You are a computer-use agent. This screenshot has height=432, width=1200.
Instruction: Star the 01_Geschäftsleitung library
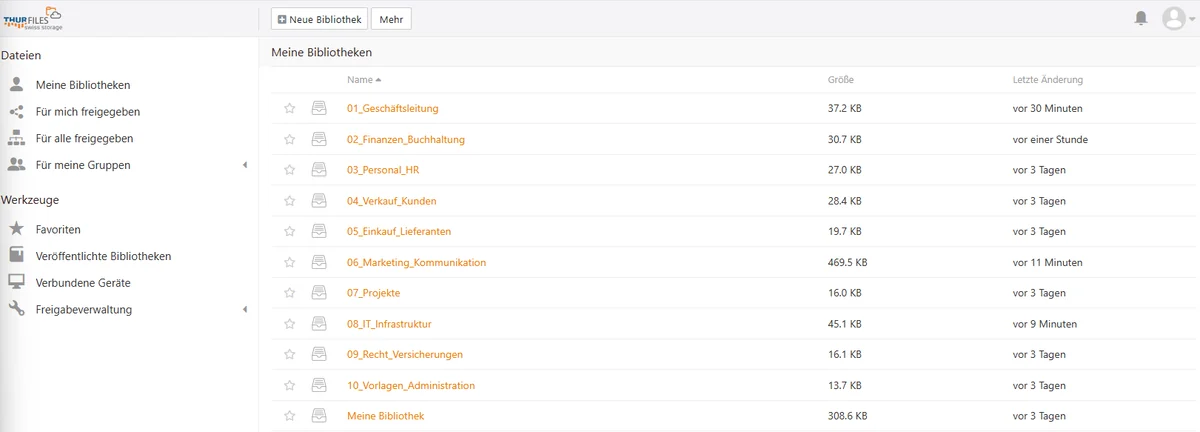coord(290,108)
